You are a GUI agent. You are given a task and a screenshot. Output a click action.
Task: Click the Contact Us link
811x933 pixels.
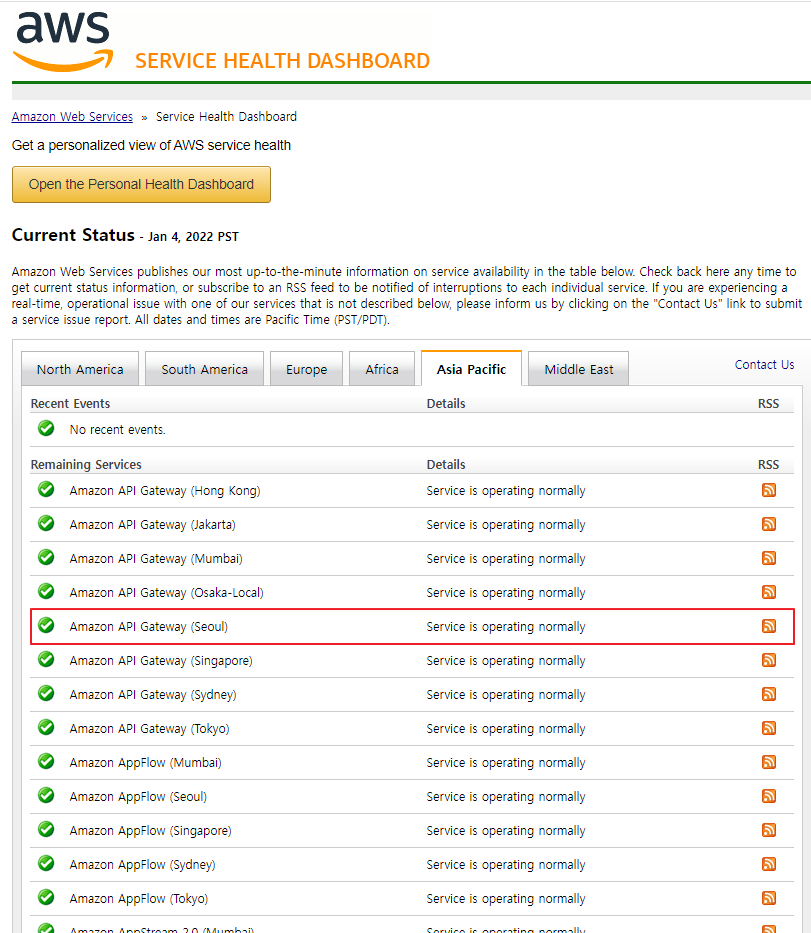[x=764, y=365]
